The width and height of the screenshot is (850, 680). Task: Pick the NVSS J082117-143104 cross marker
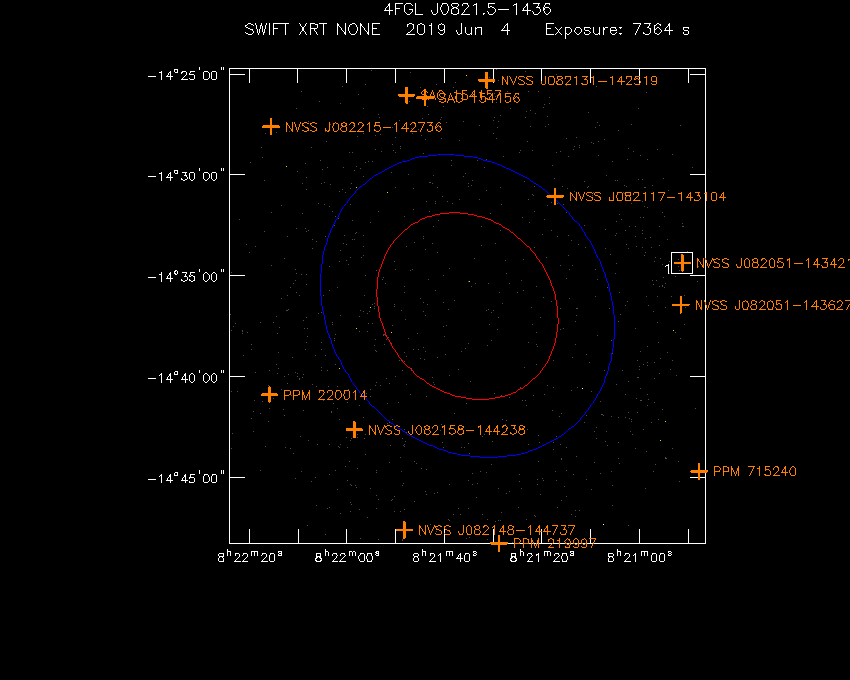coord(555,196)
